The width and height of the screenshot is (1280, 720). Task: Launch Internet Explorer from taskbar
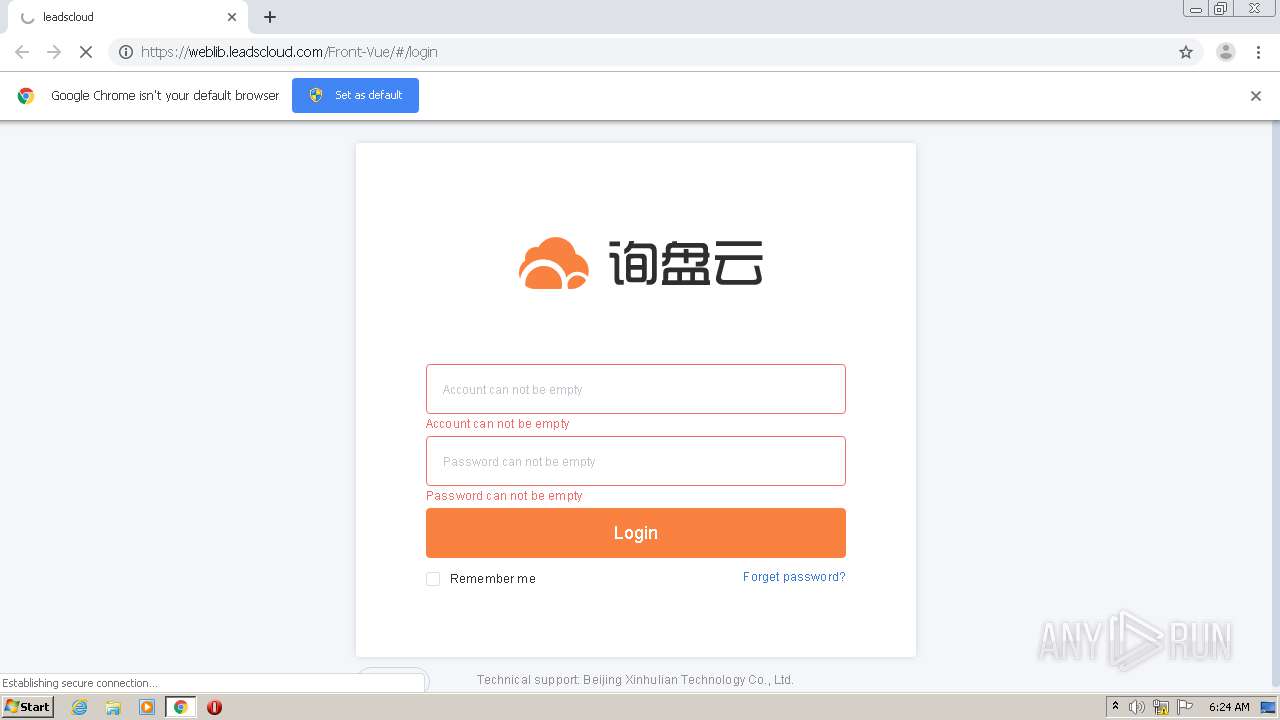click(x=80, y=707)
